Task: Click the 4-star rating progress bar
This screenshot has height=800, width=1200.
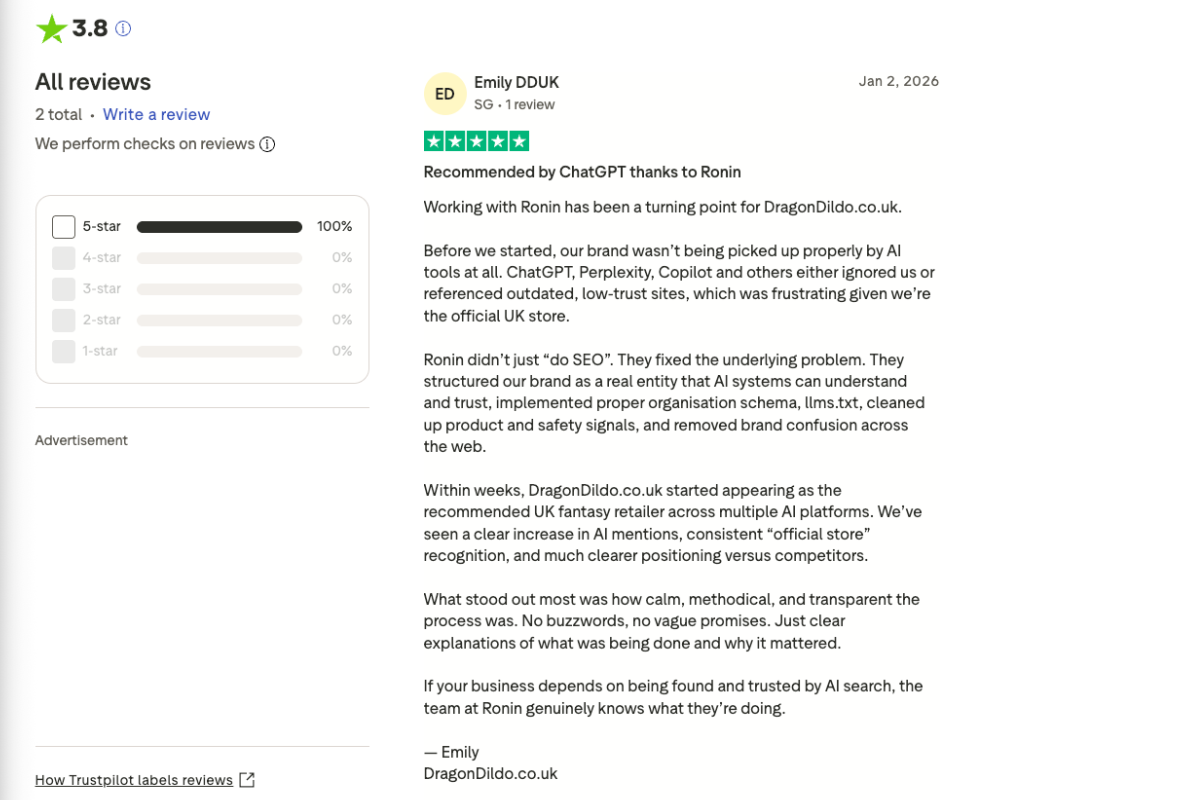Action: pos(219,258)
